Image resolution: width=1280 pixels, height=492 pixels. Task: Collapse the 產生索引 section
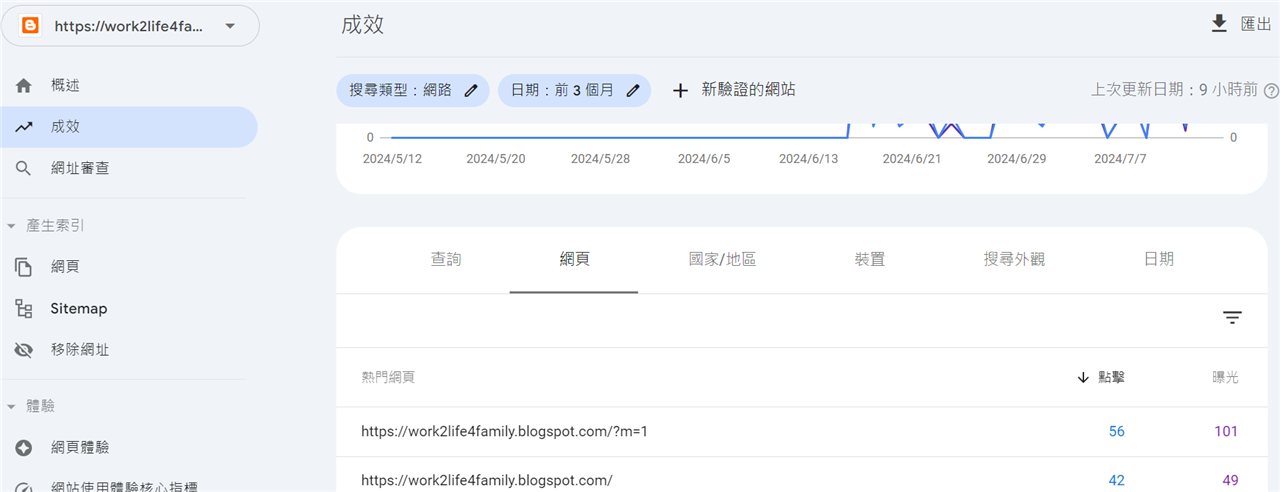[x=46, y=226]
